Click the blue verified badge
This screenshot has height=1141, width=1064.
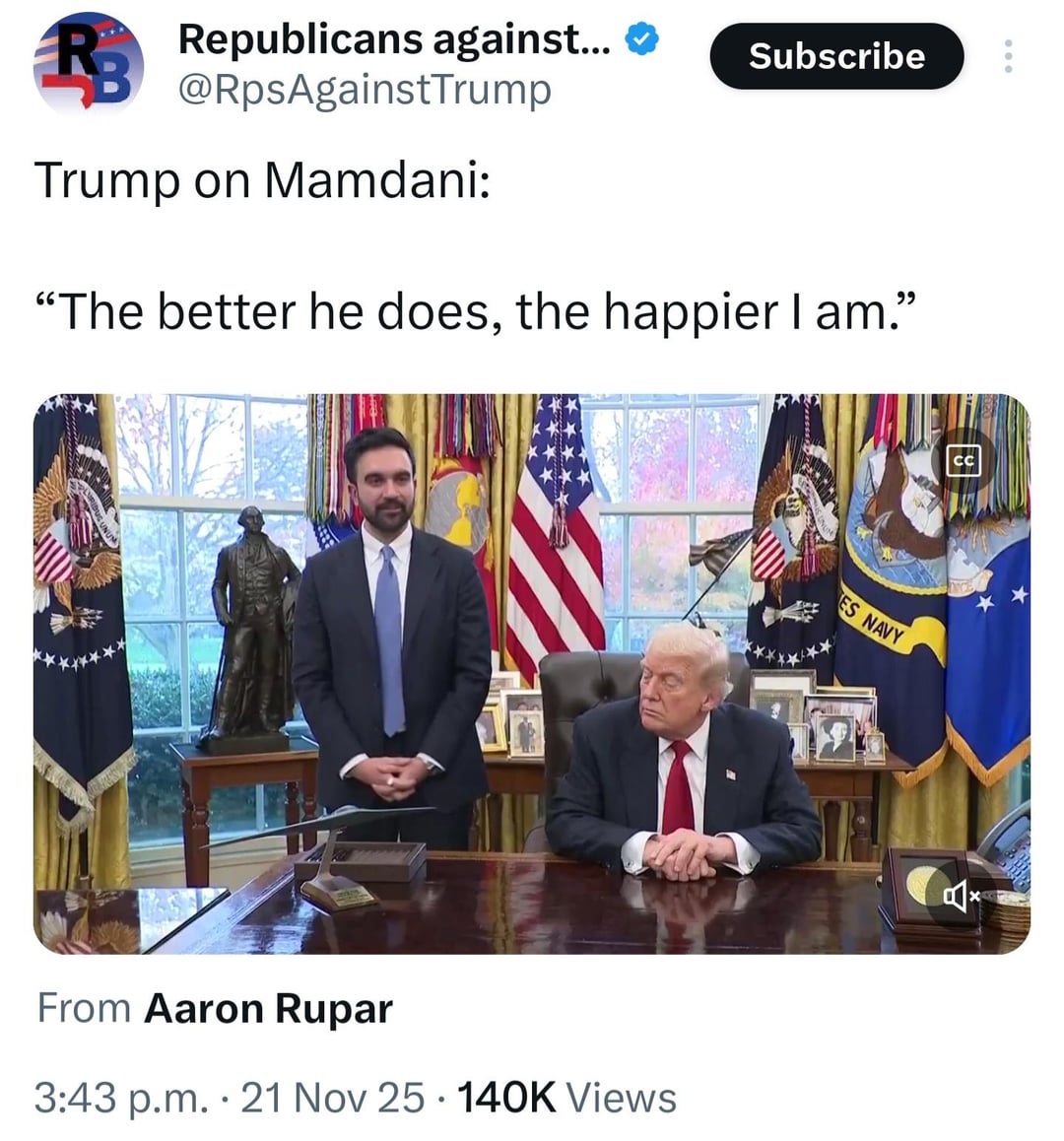[642, 38]
